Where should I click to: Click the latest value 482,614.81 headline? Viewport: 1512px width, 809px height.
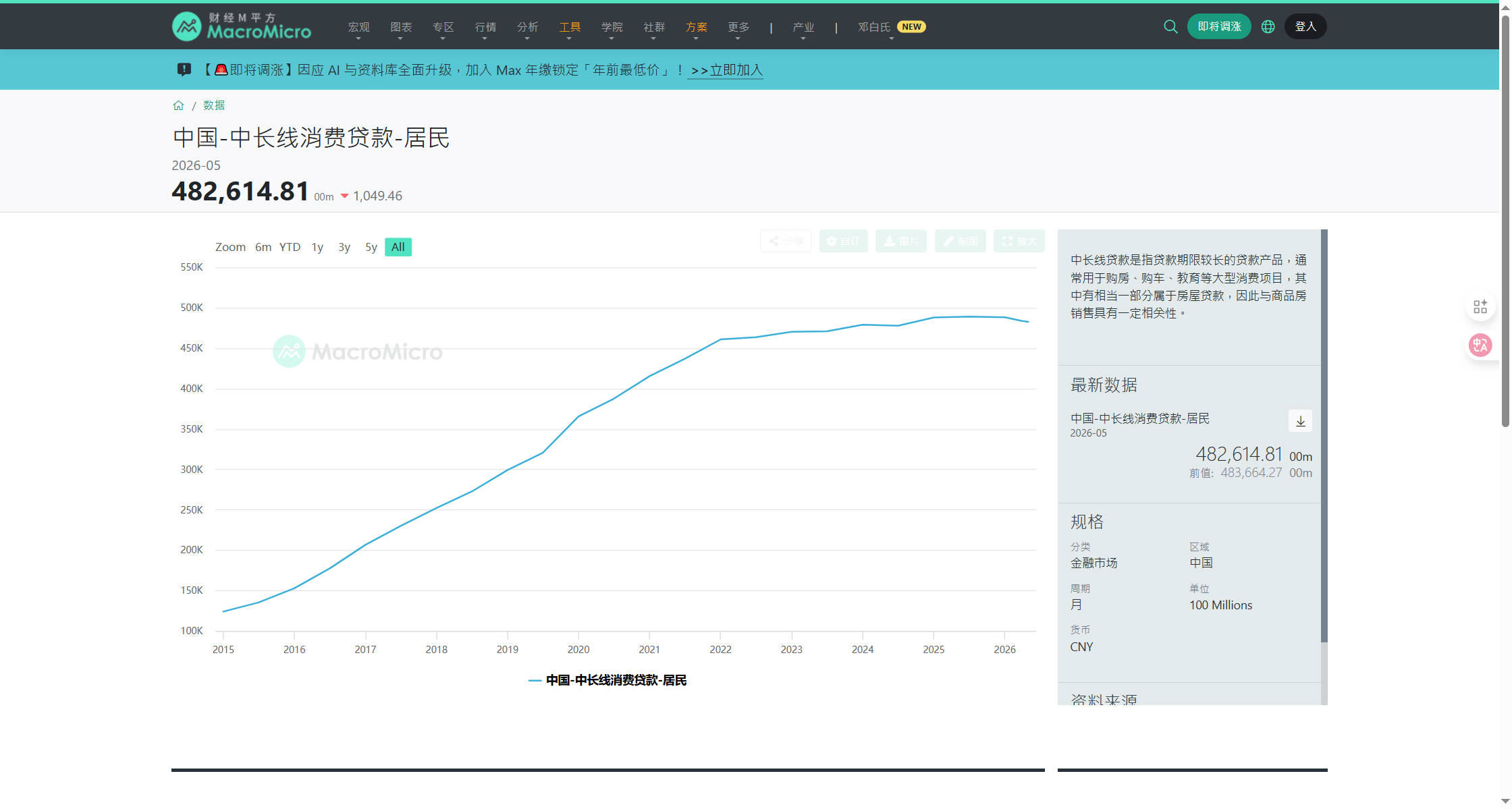[240, 191]
